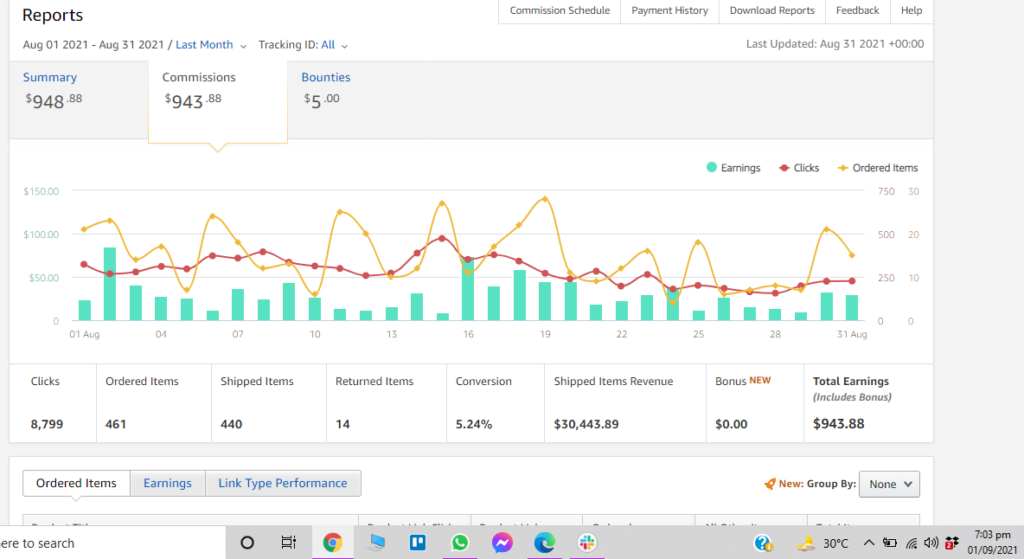
Task: Show hidden tray icons with the chevron
Action: [869, 543]
